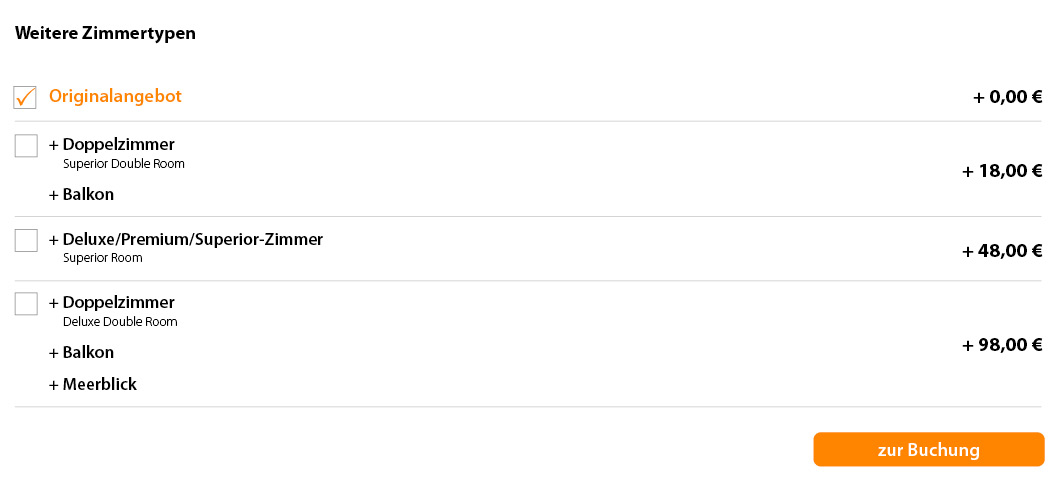Viewport: 1058px width, 491px height.
Task: Click the orange Originalangebot label
Action: [x=115, y=97]
